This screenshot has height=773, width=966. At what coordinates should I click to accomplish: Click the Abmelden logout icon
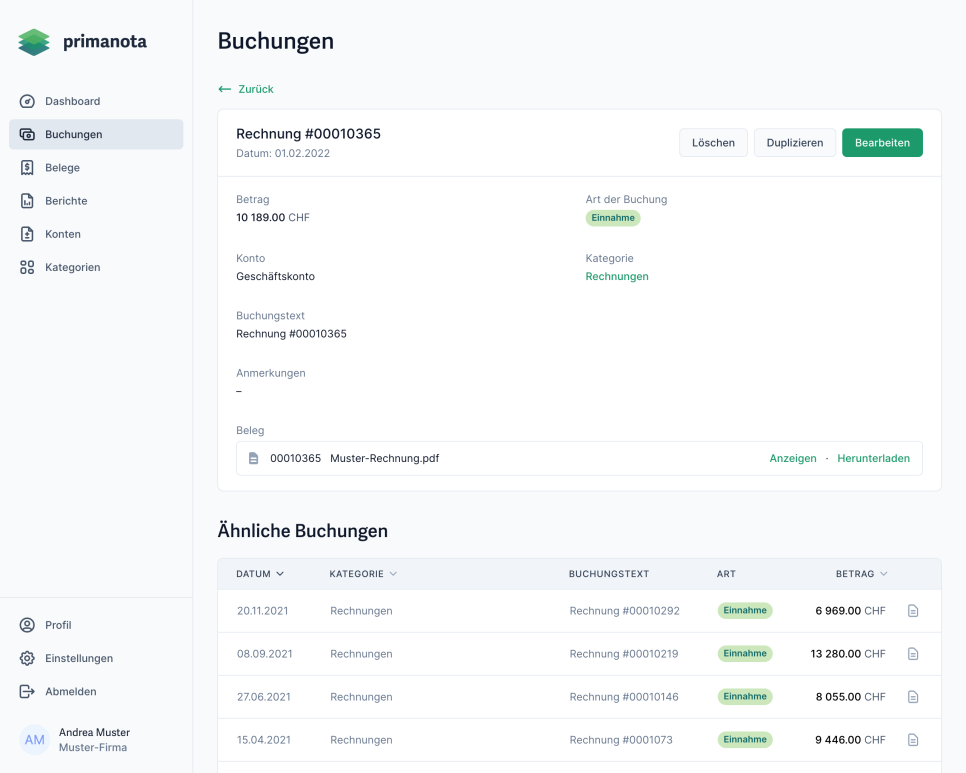pyautogui.click(x=27, y=691)
